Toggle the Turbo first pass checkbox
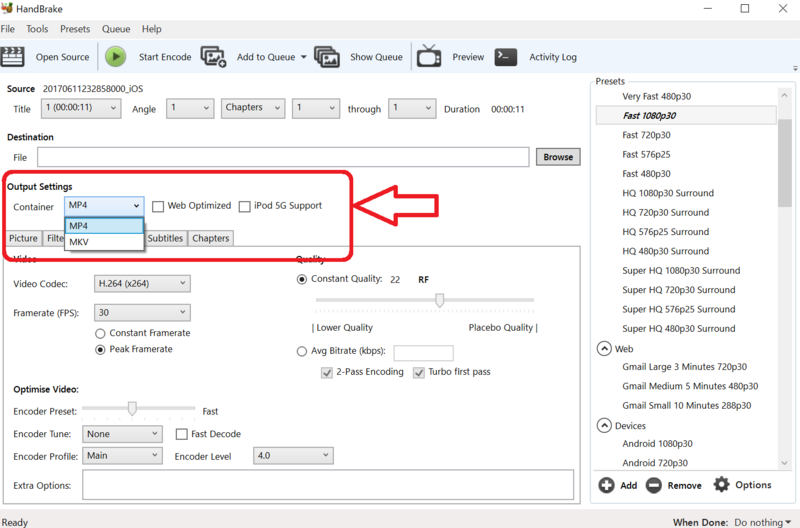Screen dimensions: 800x528 419,373
